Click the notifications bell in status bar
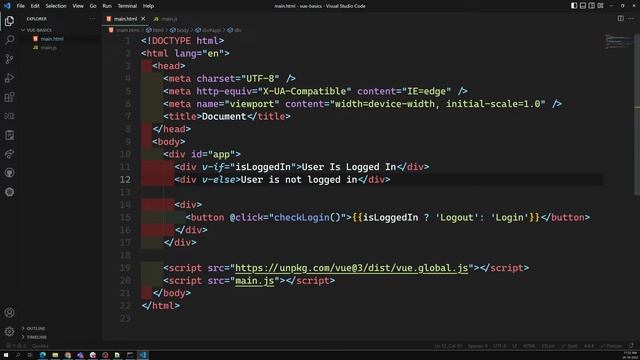 tap(631, 346)
